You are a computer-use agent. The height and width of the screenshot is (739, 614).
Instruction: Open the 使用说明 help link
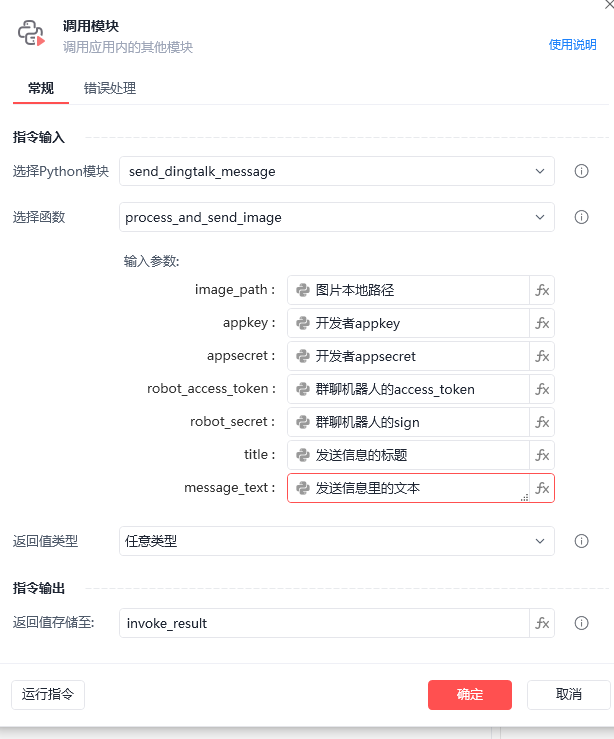[x=572, y=45]
